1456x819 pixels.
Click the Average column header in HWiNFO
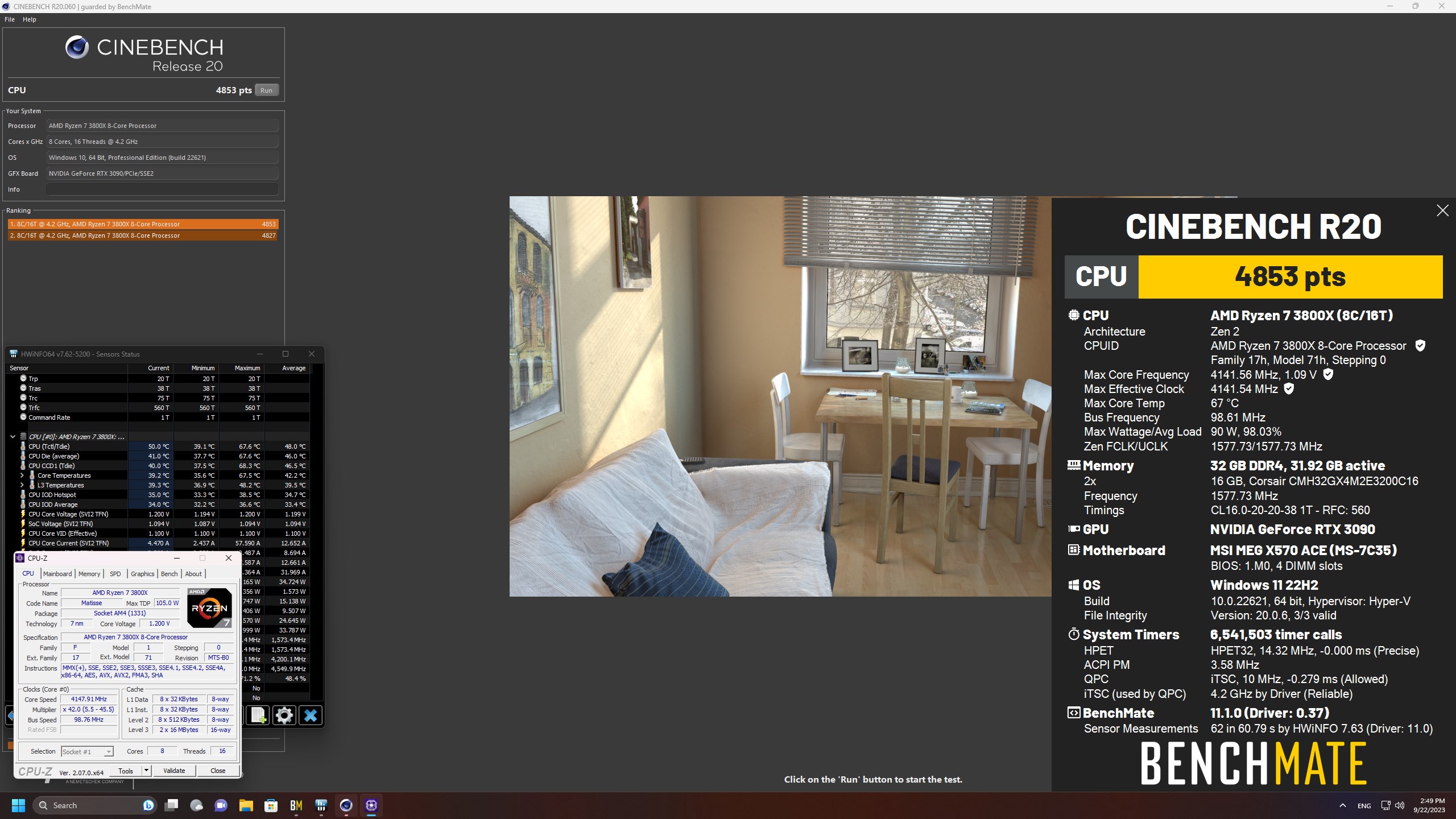[287, 368]
